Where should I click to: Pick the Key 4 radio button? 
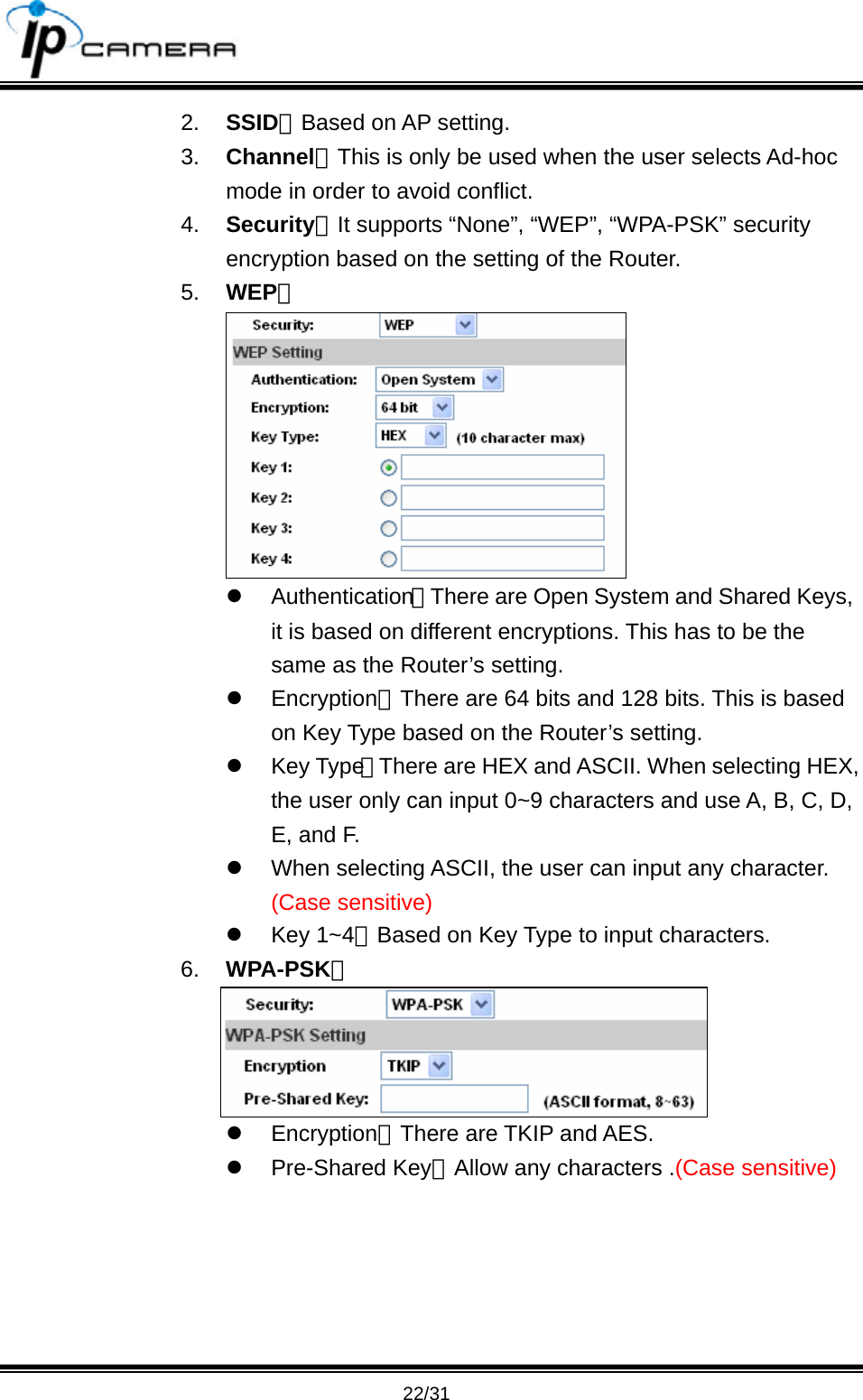388,560
